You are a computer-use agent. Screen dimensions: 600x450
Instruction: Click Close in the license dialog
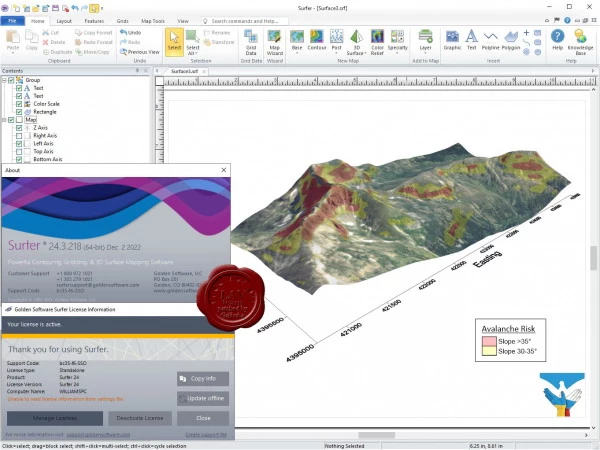click(x=203, y=418)
